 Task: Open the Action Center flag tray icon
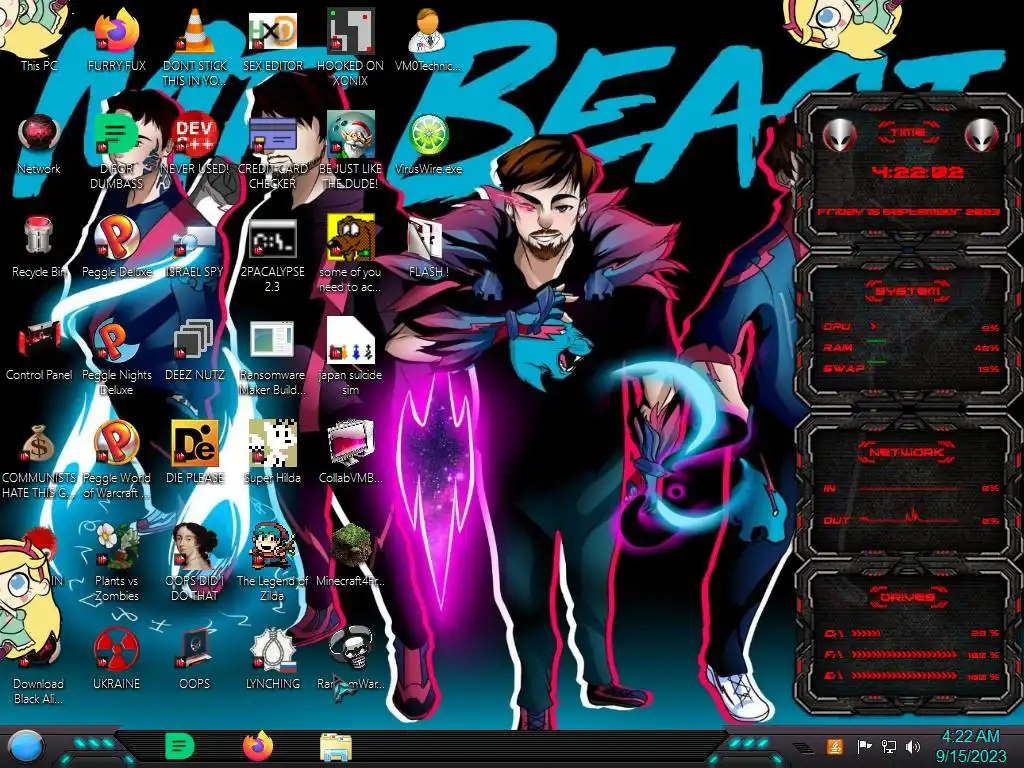[864, 746]
